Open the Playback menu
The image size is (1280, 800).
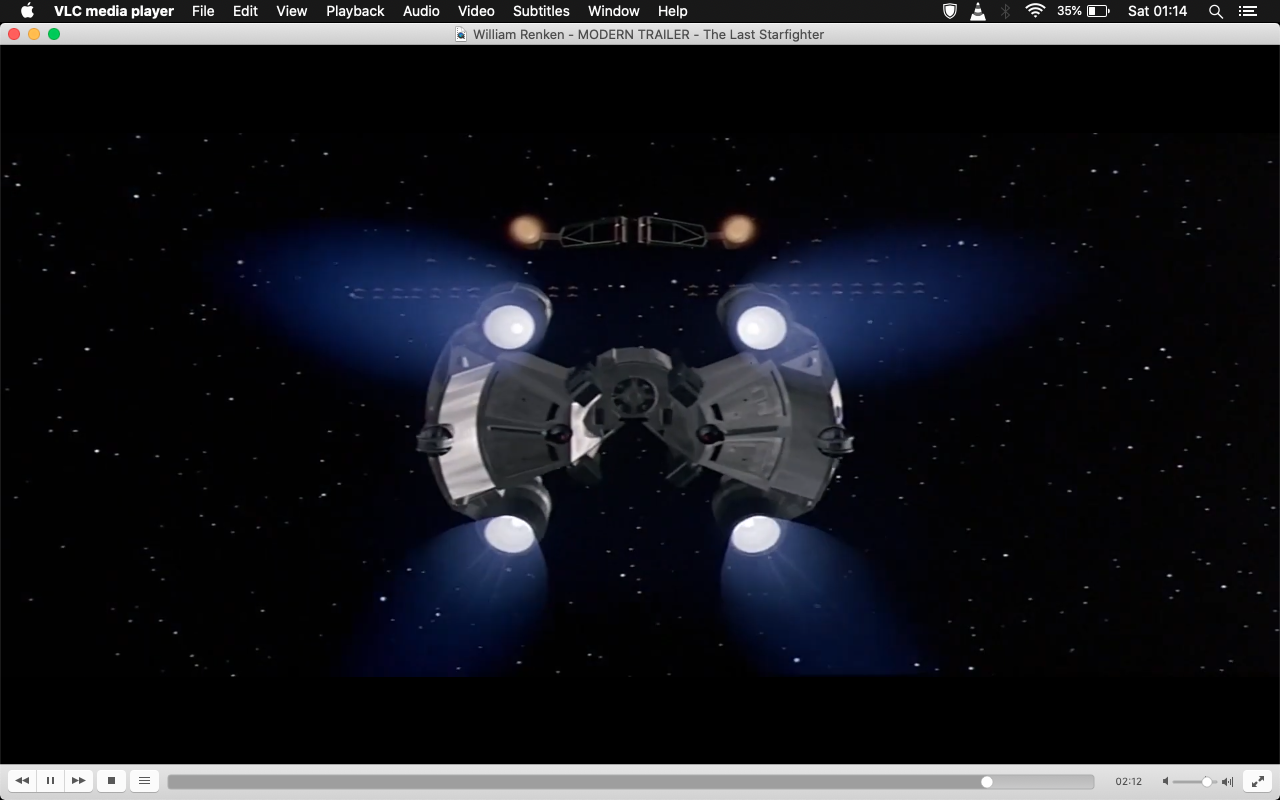click(x=355, y=11)
